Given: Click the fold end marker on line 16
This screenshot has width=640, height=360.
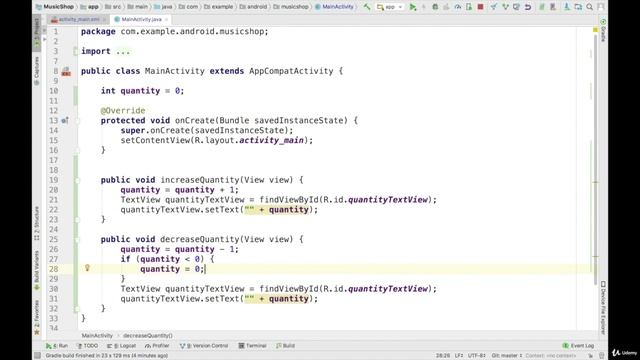Looking at the screenshot, I should [x=77, y=150].
